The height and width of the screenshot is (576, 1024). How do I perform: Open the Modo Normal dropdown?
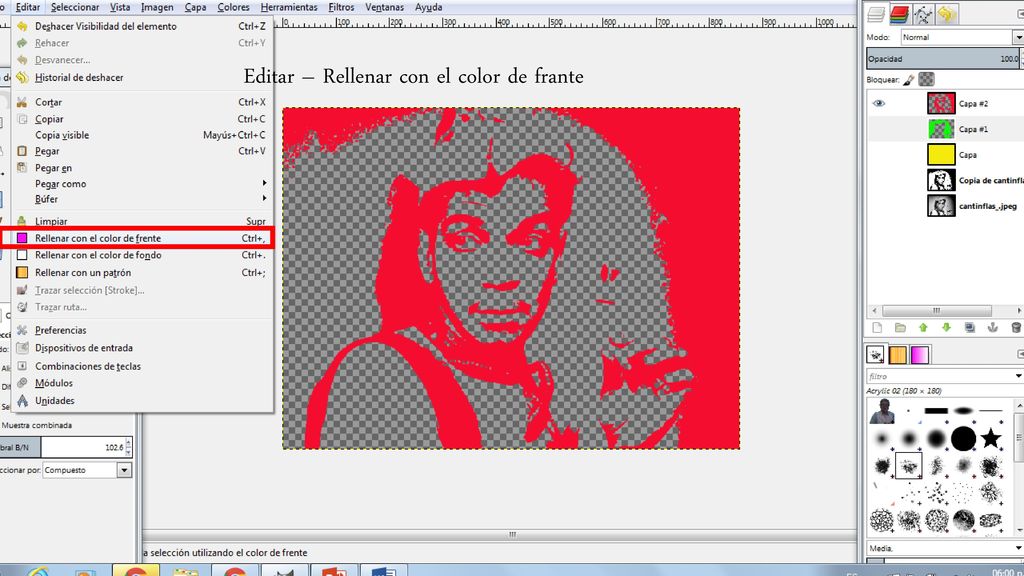point(962,37)
